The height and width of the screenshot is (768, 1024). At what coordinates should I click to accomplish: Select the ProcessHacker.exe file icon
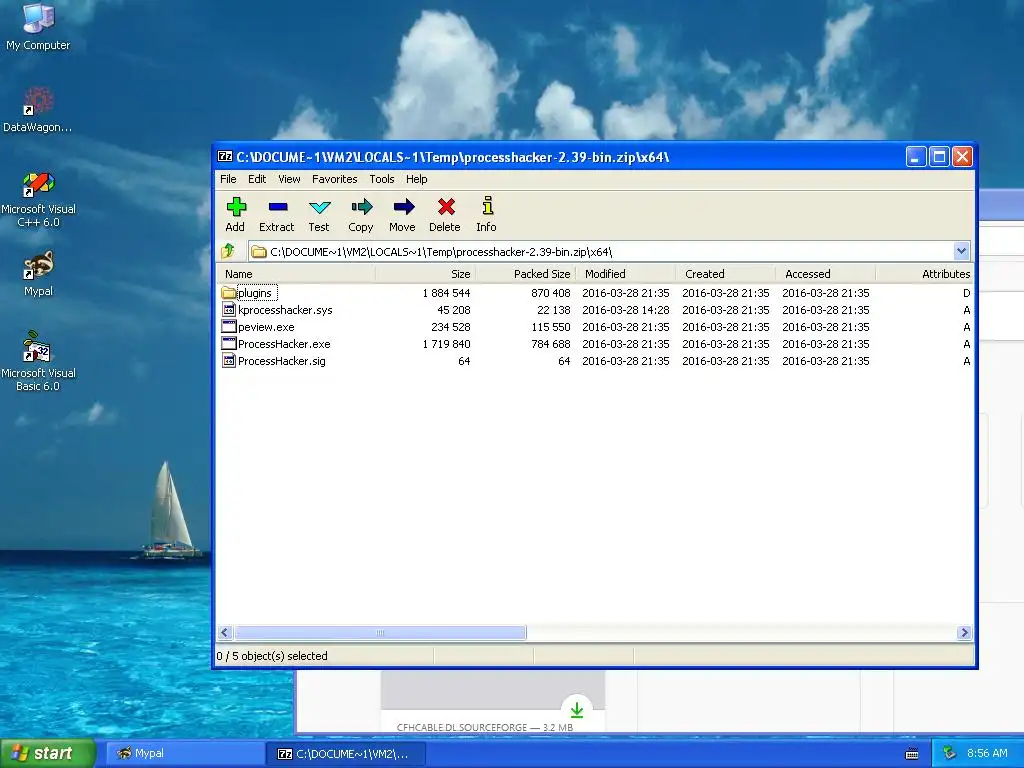pos(229,344)
